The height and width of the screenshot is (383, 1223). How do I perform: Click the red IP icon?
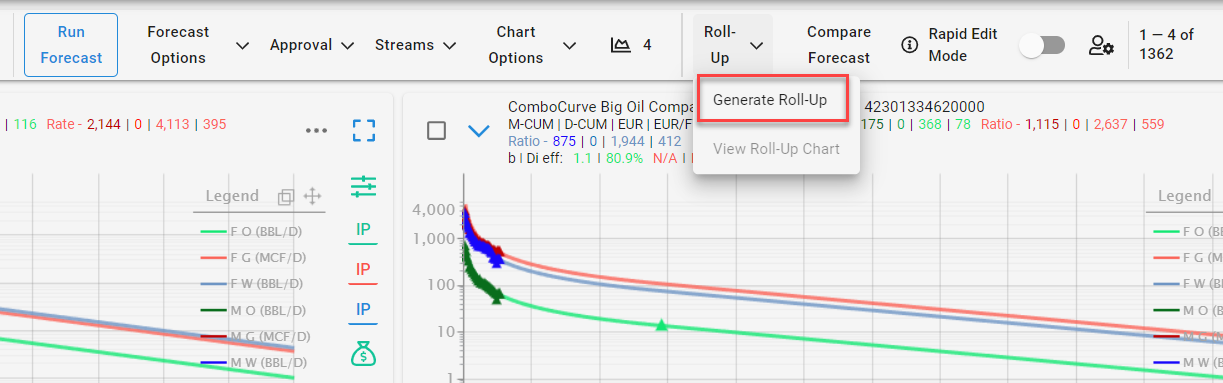[x=364, y=271]
